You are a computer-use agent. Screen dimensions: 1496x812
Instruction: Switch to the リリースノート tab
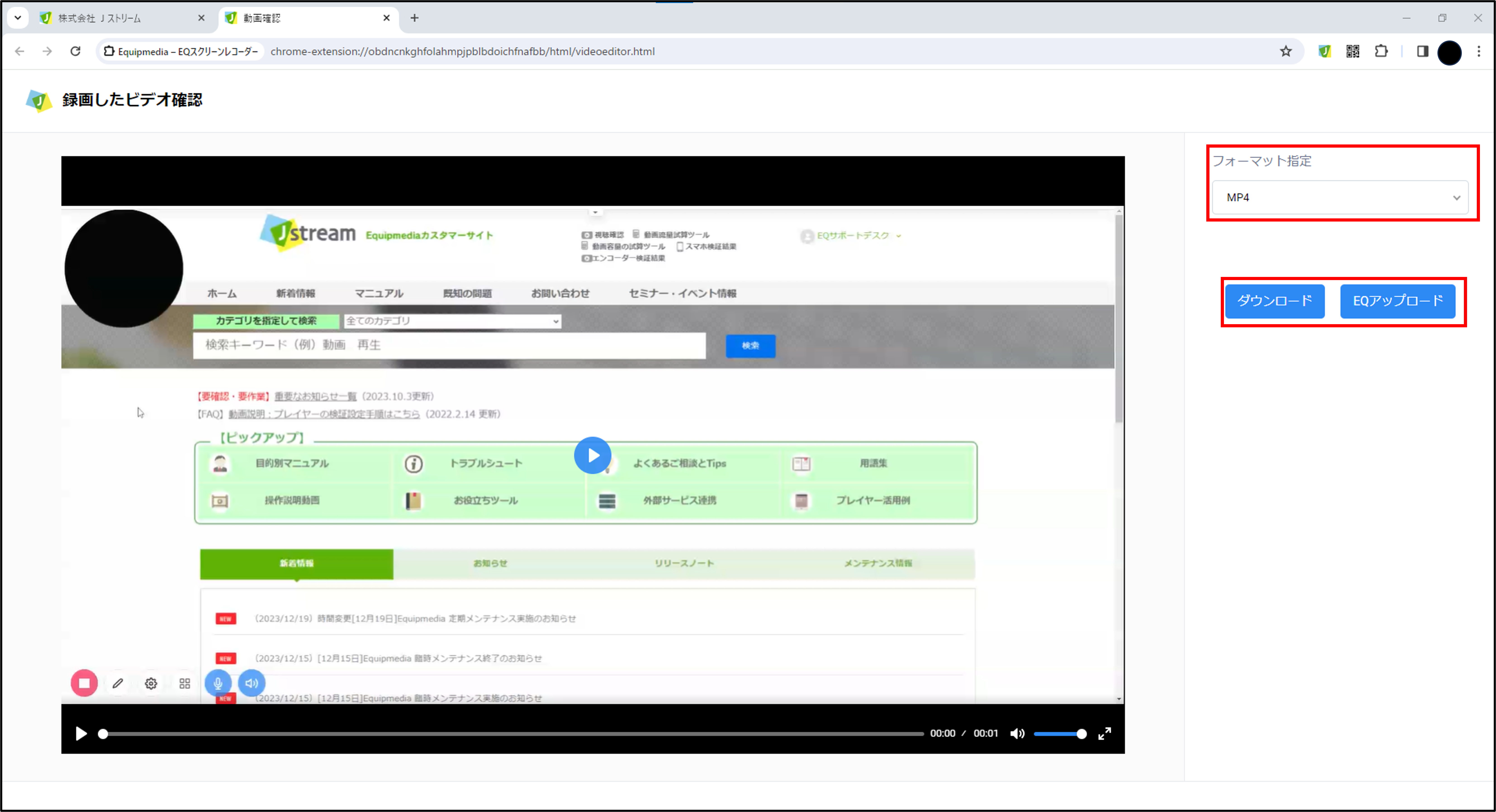click(684, 564)
